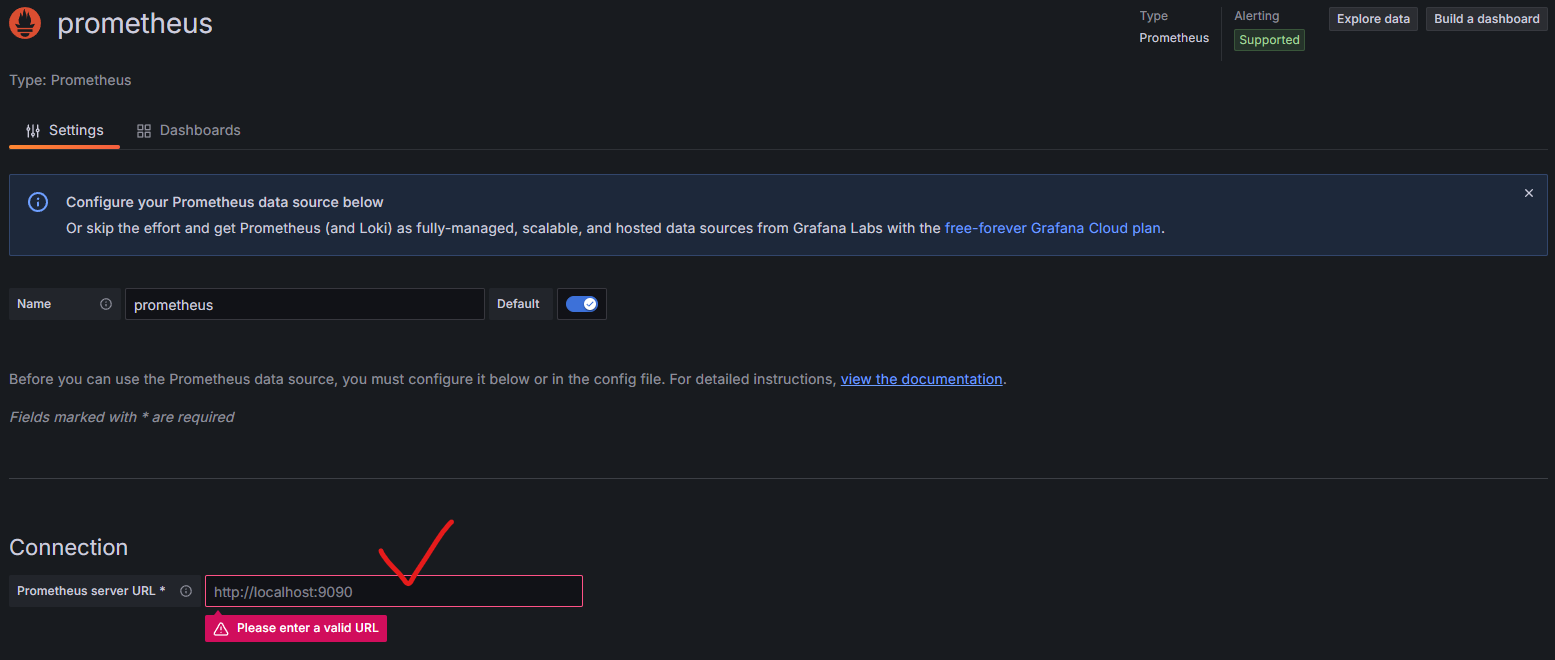Click the sliders icon next to Settings

(x=31, y=129)
